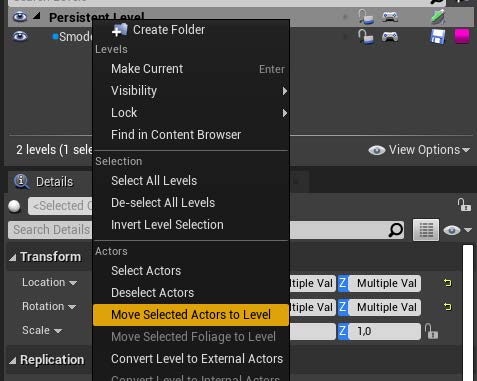Click the white sphere actor icon
Viewport: 477px width, 381px height.
(14, 206)
